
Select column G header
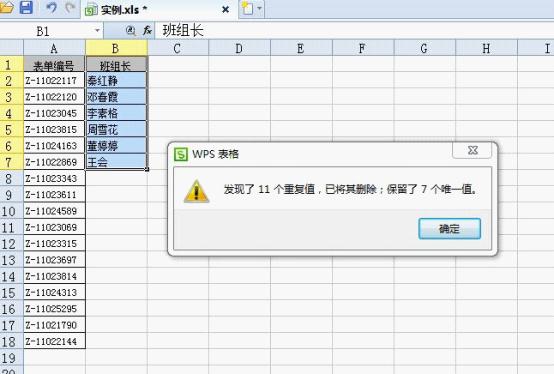point(425,48)
